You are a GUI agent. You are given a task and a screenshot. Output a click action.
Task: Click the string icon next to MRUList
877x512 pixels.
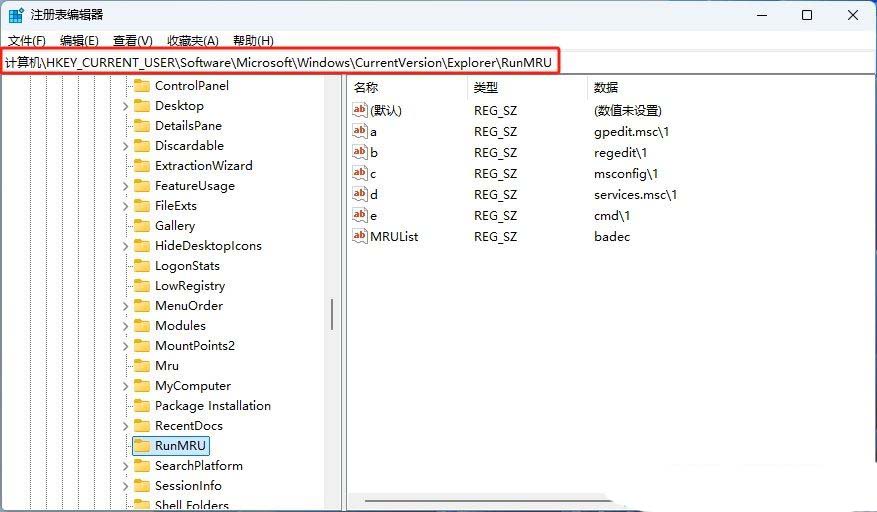click(361, 236)
